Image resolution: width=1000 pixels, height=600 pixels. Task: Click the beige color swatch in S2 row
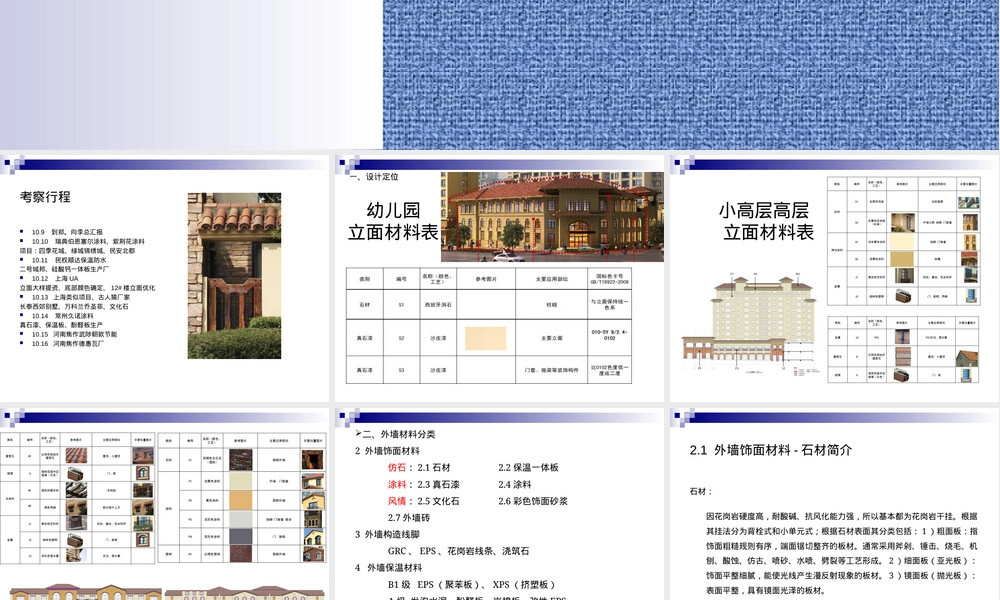(485, 339)
